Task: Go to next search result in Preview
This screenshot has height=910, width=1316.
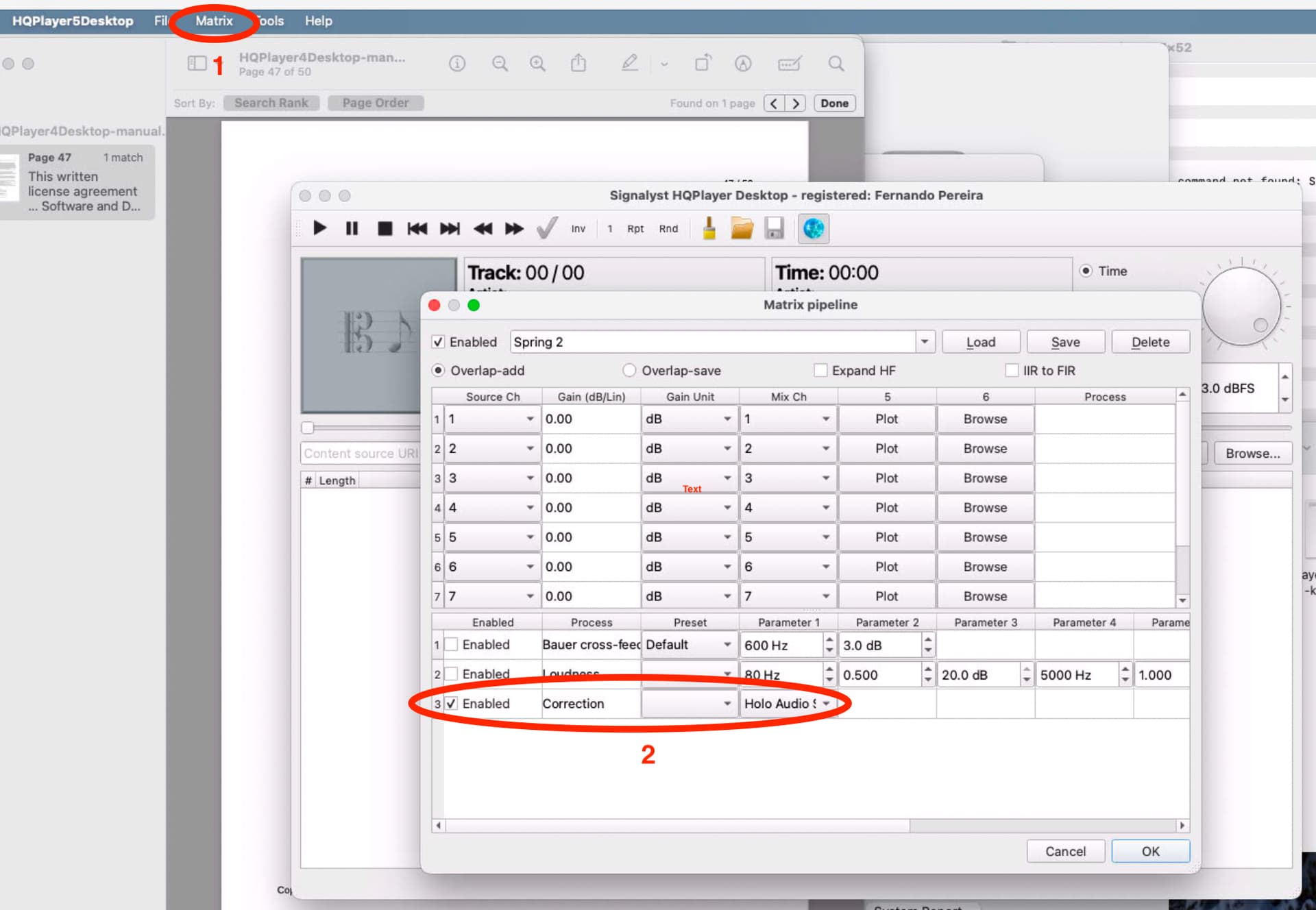Action: coord(795,103)
